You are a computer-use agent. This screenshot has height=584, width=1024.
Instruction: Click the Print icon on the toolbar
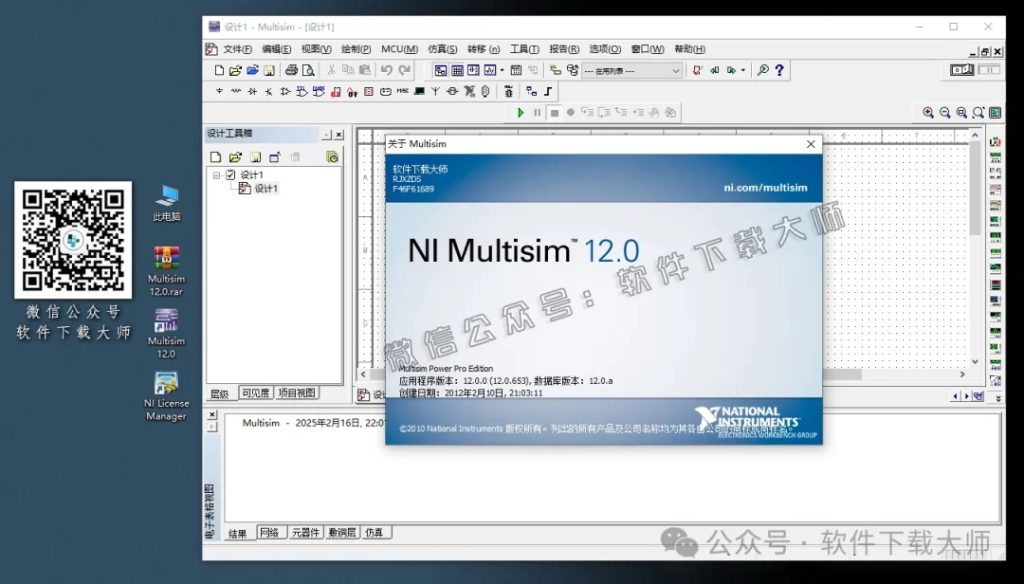pos(291,70)
